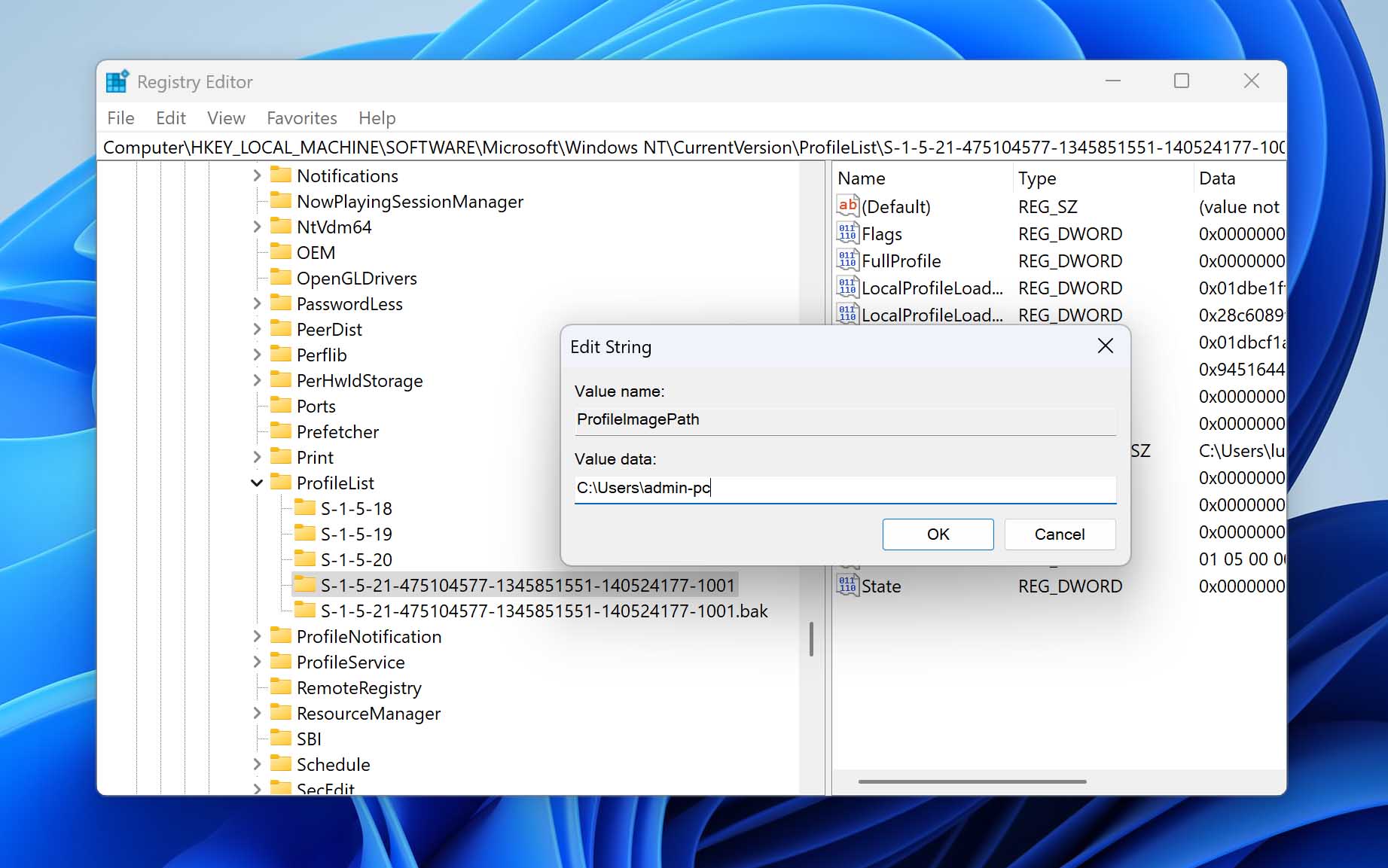
Task: Select the Schedule key
Action: point(333,764)
